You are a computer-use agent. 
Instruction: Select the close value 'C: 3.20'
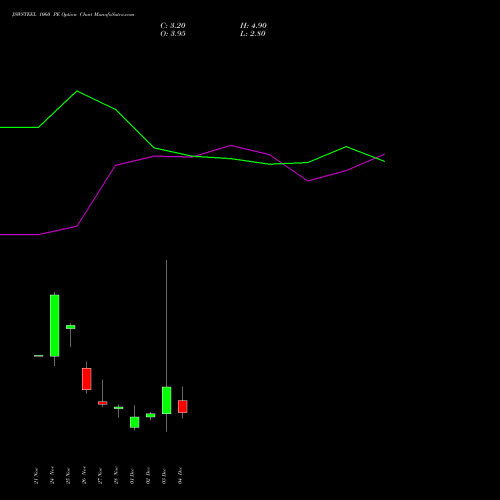(173, 26)
